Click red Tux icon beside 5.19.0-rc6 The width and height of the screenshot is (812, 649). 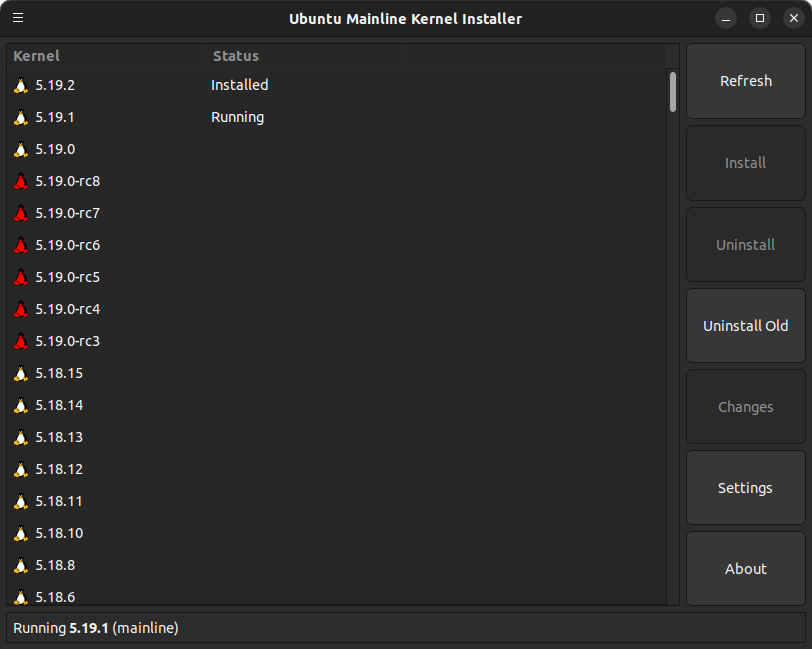pyautogui.click(x=21, y=245)
